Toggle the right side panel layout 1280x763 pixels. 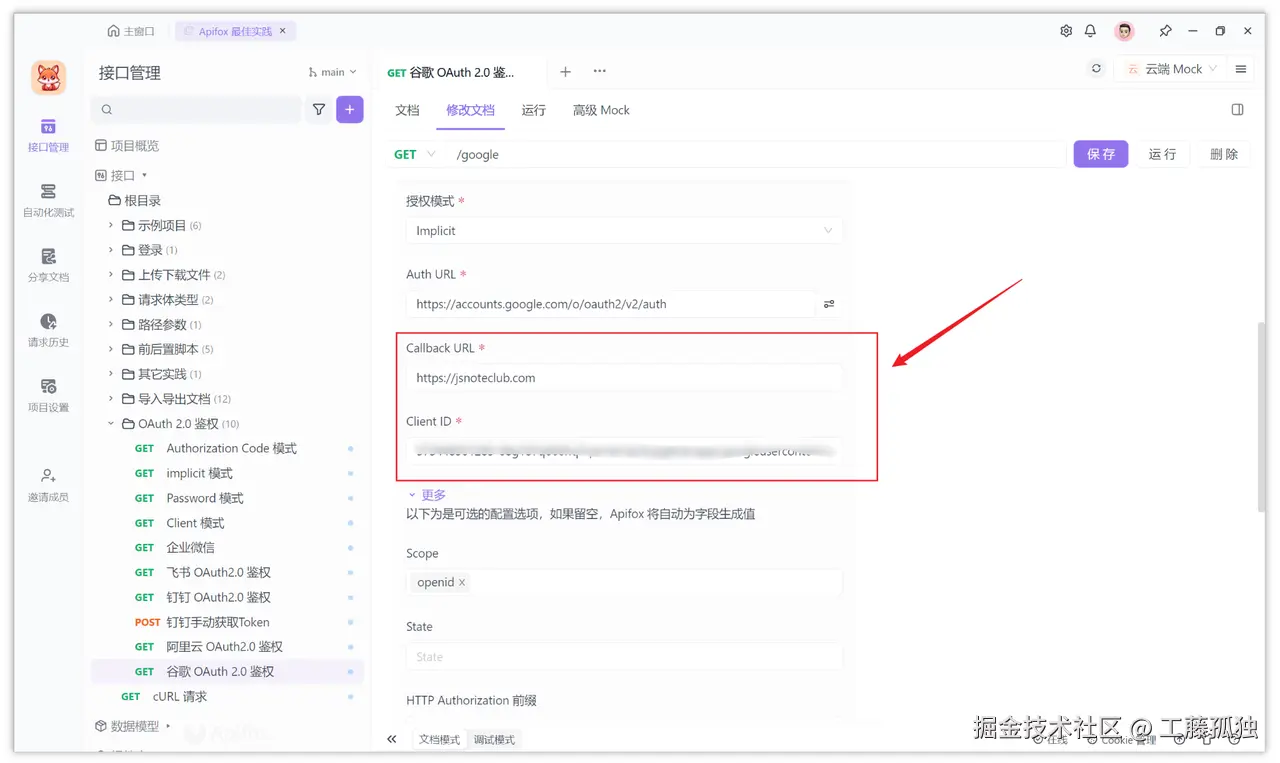pyautogui.click(x=1237, y=109)
